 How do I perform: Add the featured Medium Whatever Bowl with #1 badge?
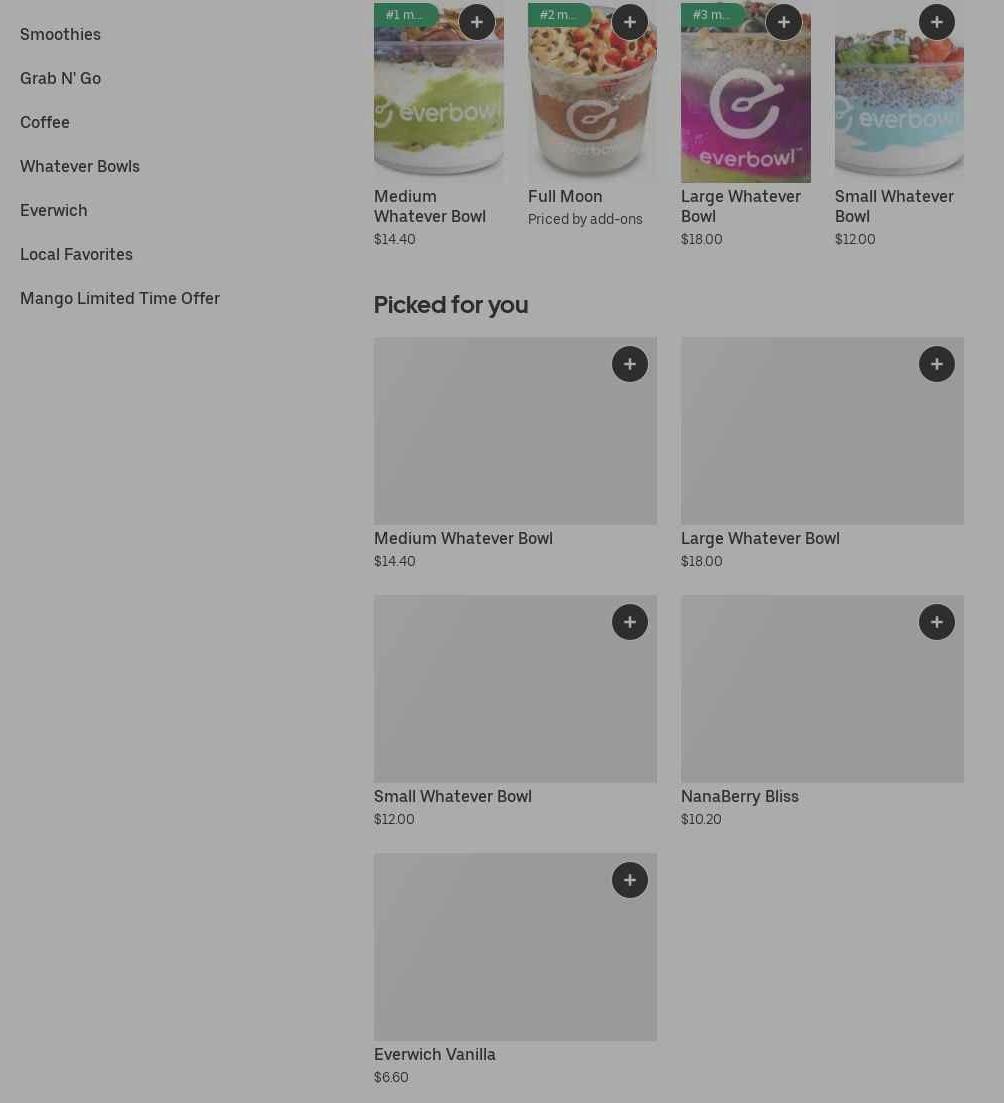[477, 22]
